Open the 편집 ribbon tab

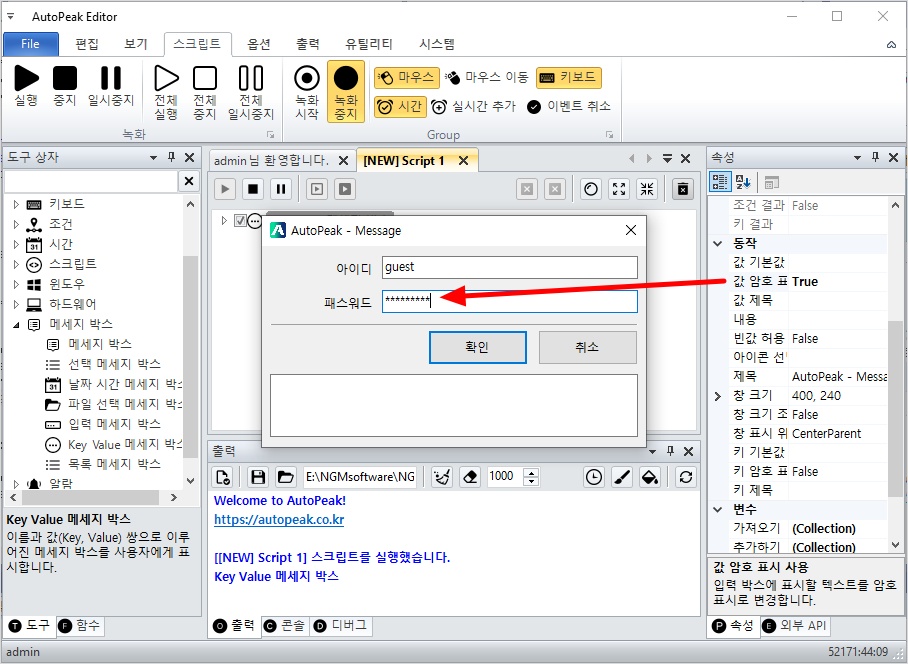(87, 44)
